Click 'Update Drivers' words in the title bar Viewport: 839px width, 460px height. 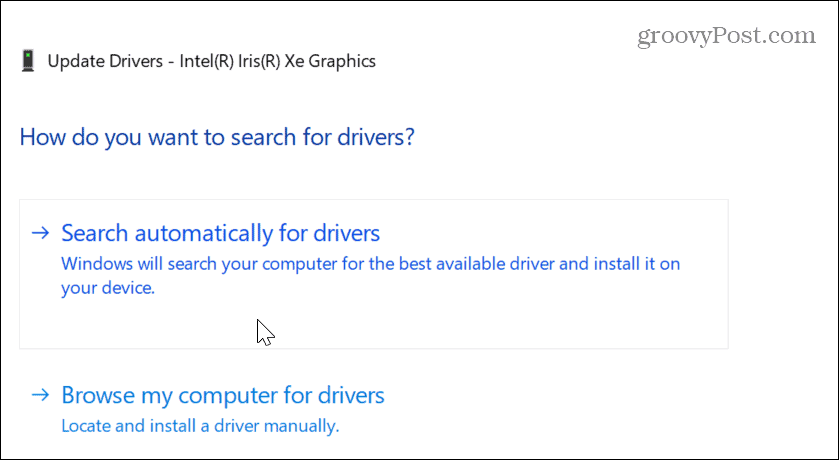(105, 62)
